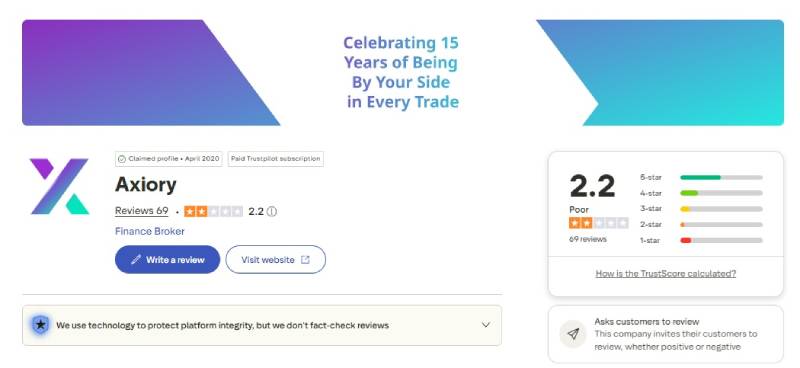The height and width of the screenshot is (368, 800).
Task: Open How is the TrustScore calculated link
Action: pos(665,274)
